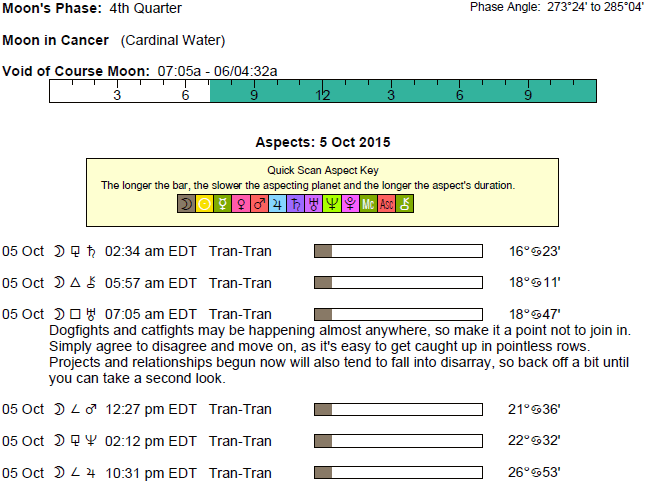Click the pink Venus symbol
648x483 pixels.
click(240, 204)
